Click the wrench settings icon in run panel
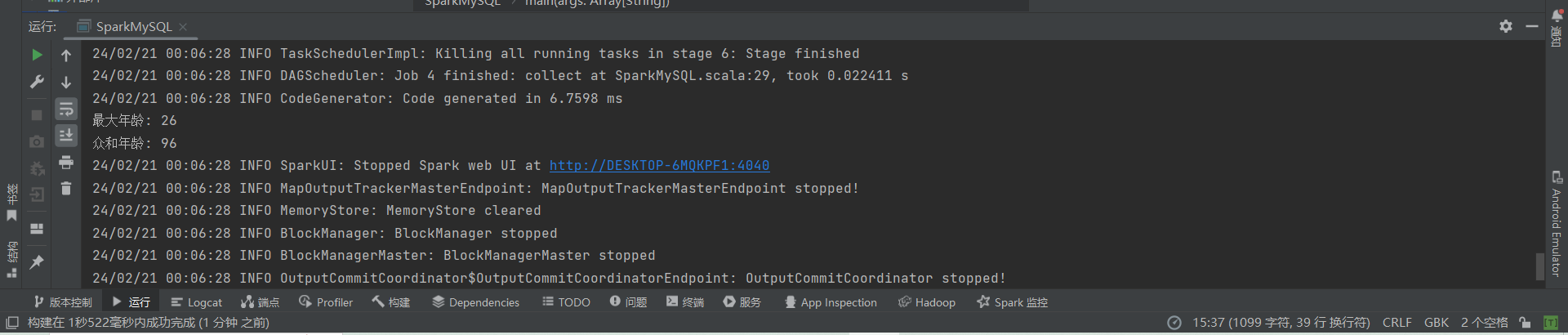The height and width of the screenshot is (335, 1568). pos(37,82)
